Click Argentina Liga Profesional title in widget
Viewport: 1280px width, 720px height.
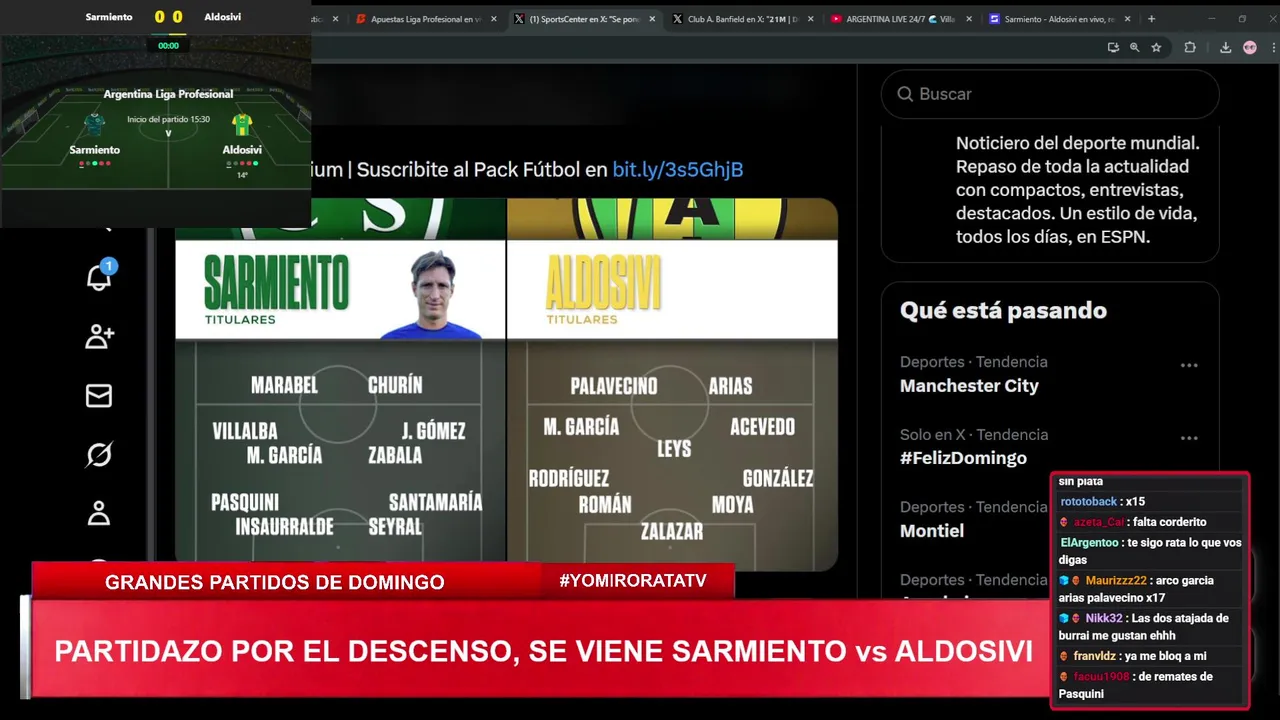(x=168, y=94)
